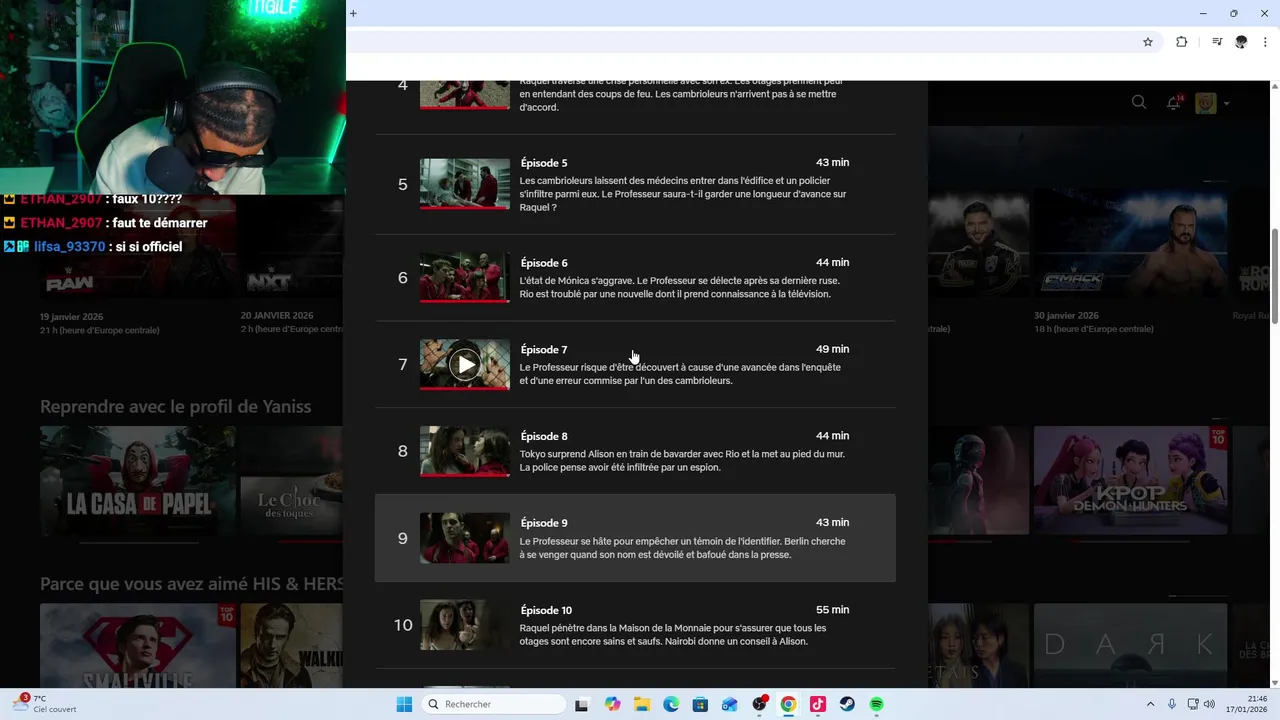This screenshot has height=720, width=1280.
Task: Open the network status tray icon
Action: (1194, 704)
